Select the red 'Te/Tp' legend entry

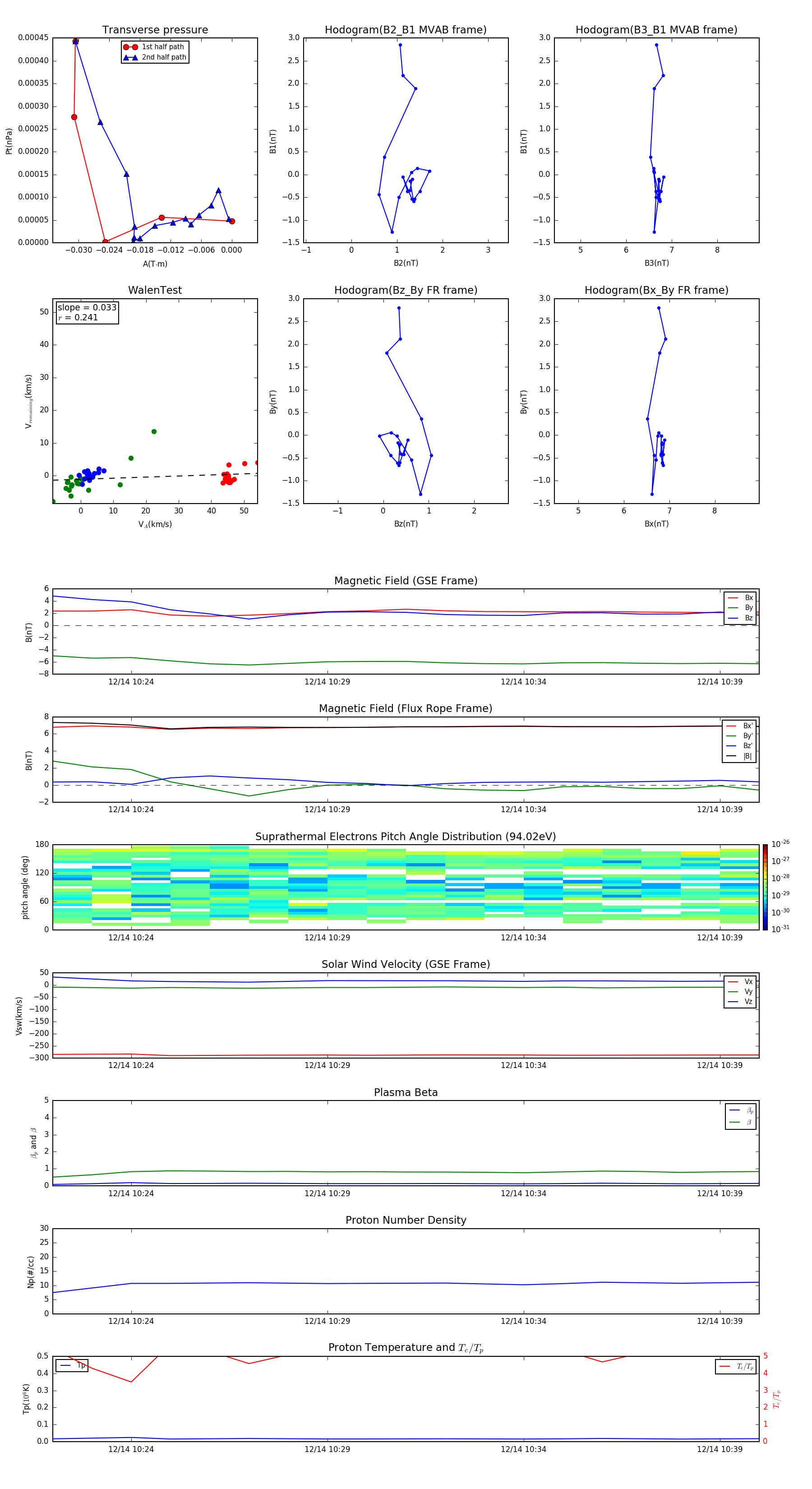pyautogui.click(x=736, y=1366)
